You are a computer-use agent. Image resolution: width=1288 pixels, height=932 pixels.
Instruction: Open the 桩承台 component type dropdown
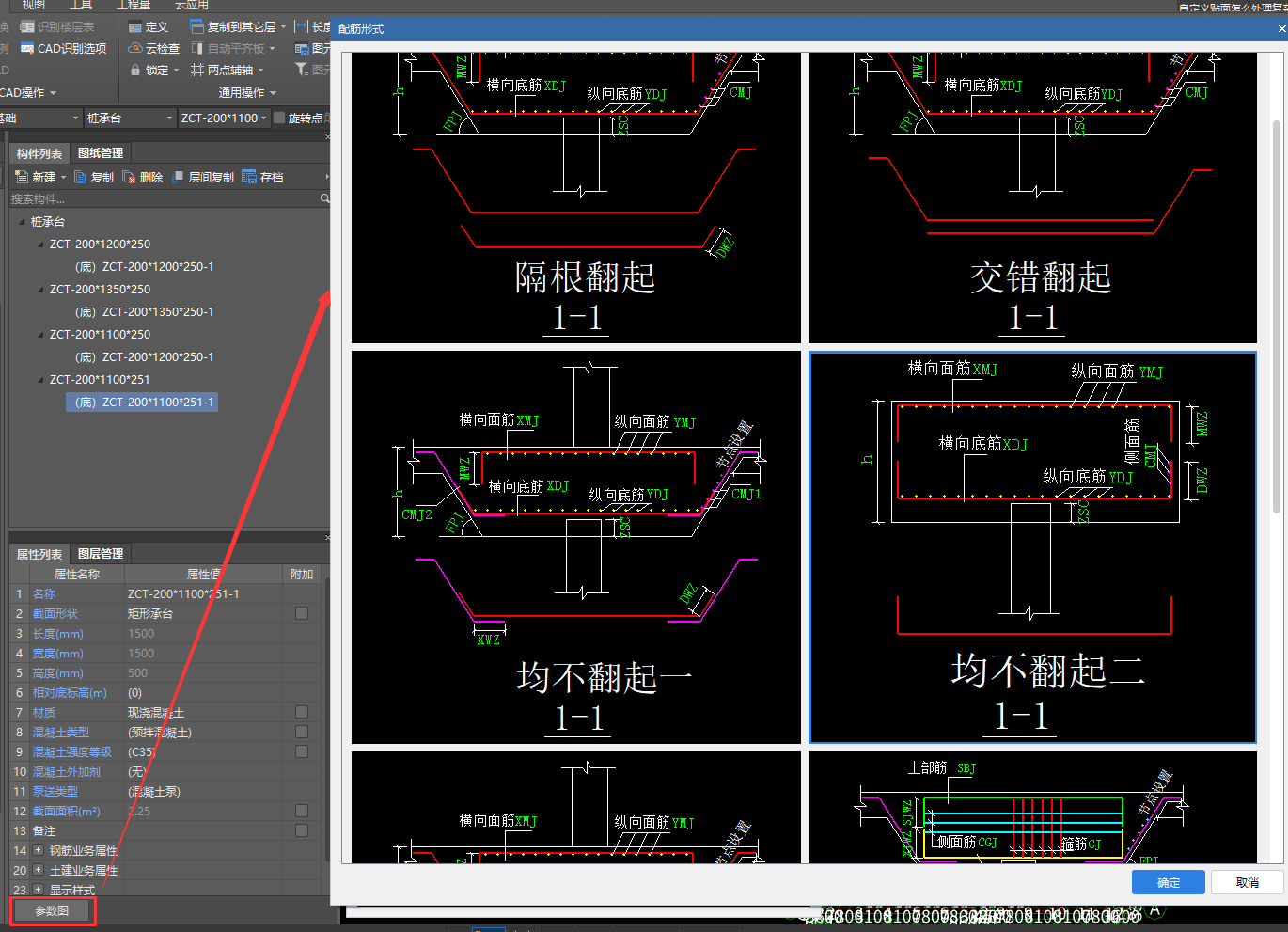170,118
